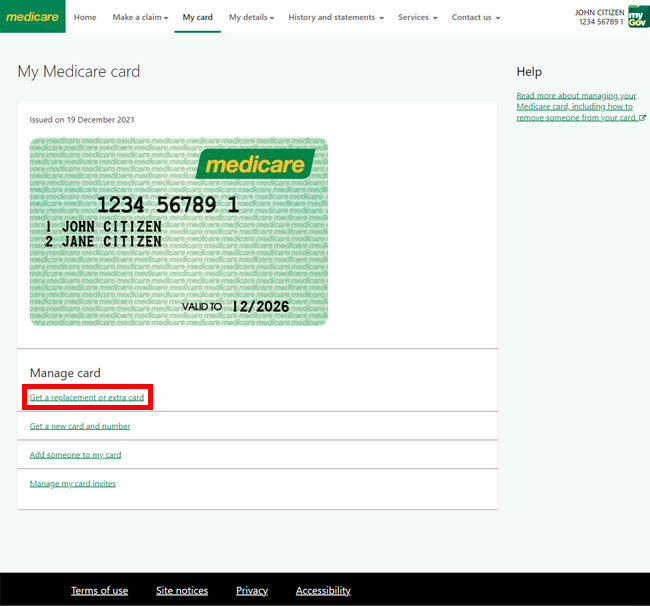This screenshot has width=650, height=606.
Task: Expand History and statements menu
Action: point(336,17)
